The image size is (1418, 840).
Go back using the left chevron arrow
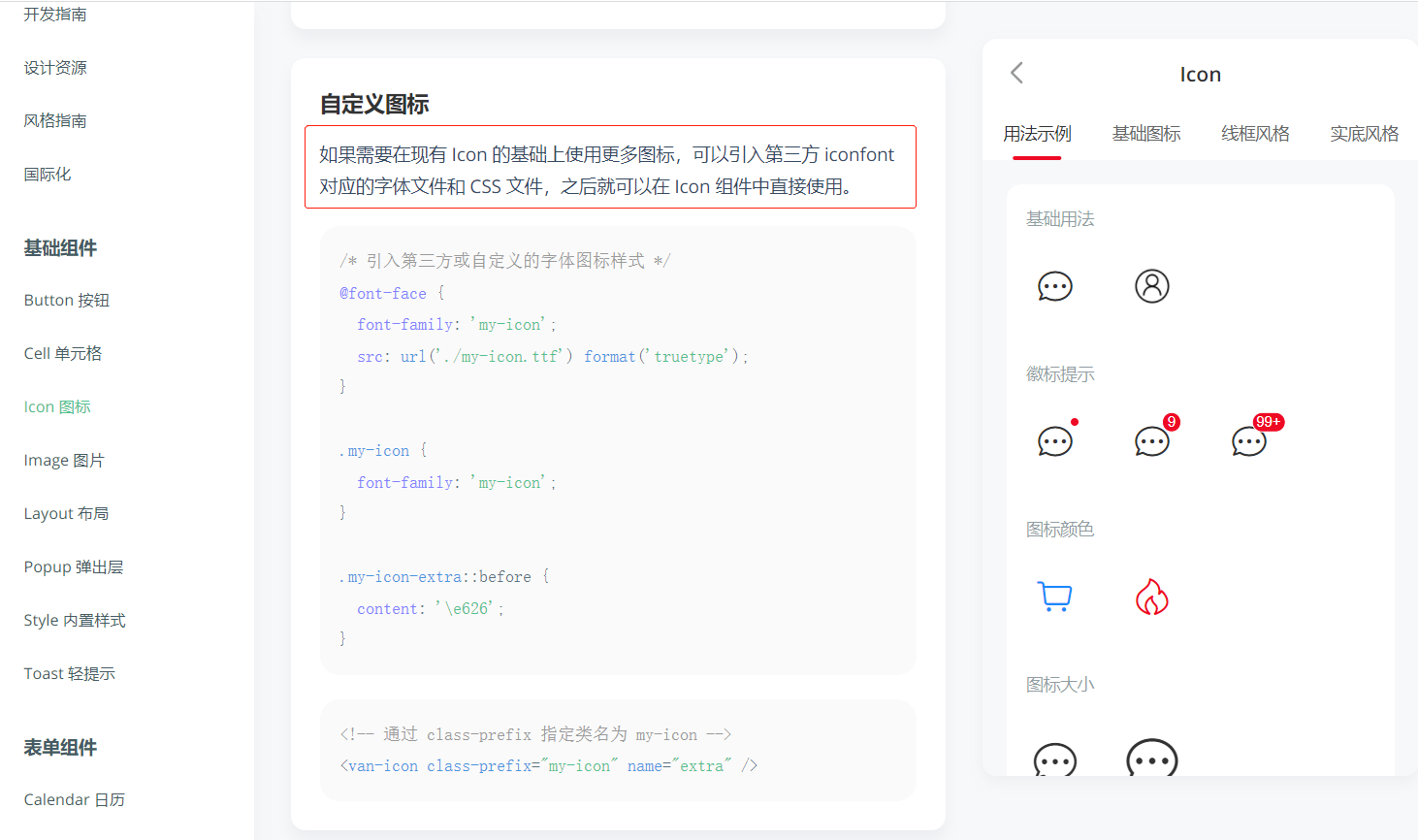tap(1016, 73)
